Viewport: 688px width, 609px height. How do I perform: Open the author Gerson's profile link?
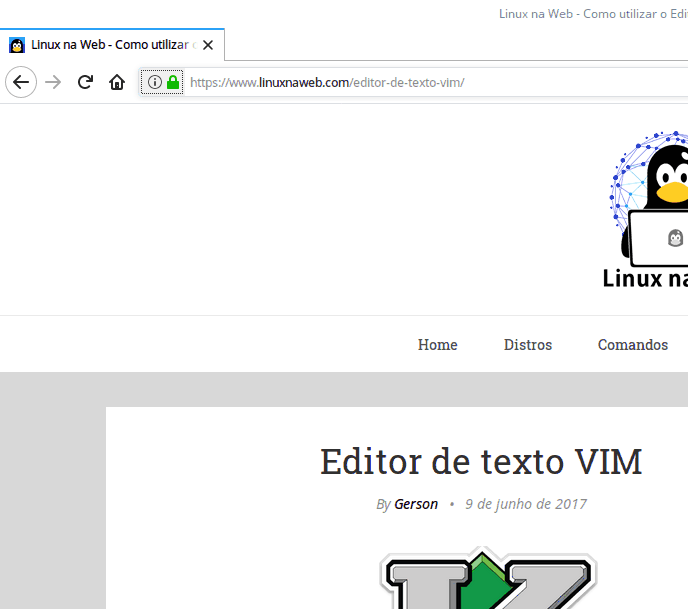click(x=416, y=504)
